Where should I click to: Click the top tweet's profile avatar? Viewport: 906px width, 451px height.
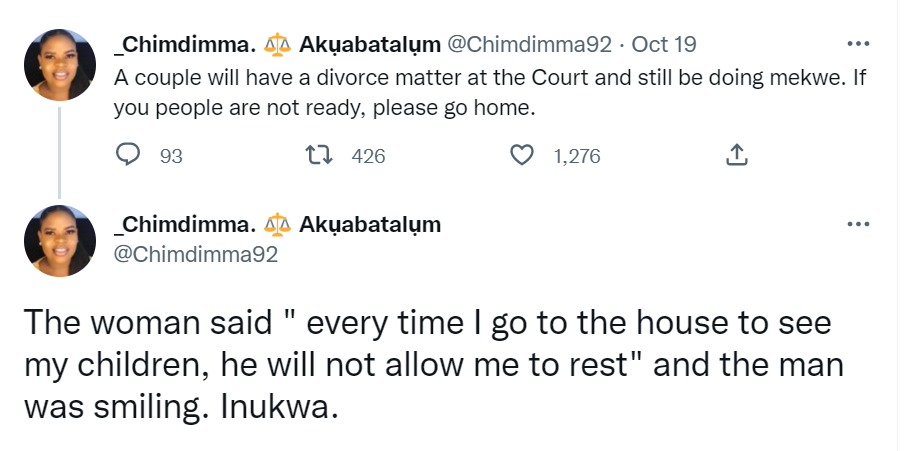pos(60,64)
